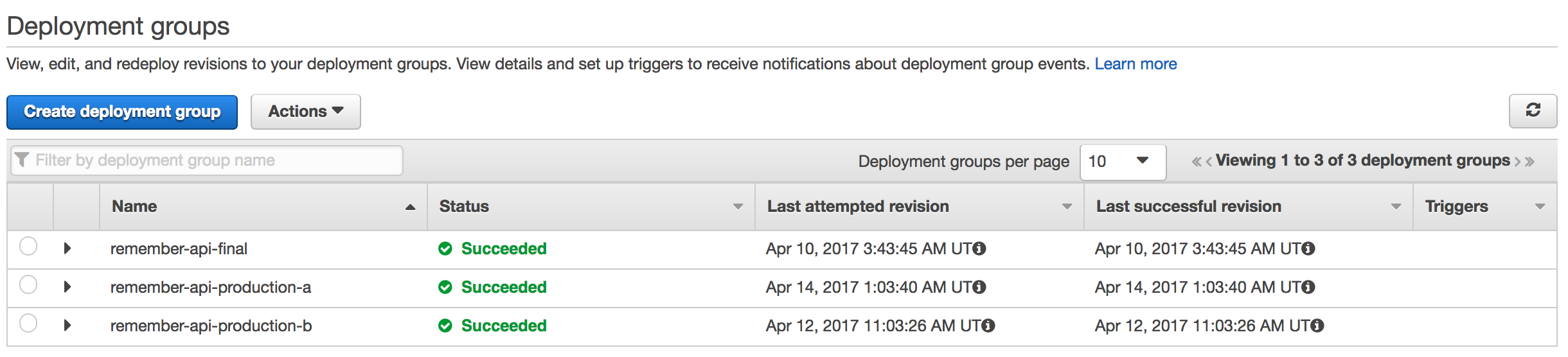Image resolution: width=1568 pixels, height=357 pixels.
Task: Click the next page chevron icon
Action: point(1517,162)
